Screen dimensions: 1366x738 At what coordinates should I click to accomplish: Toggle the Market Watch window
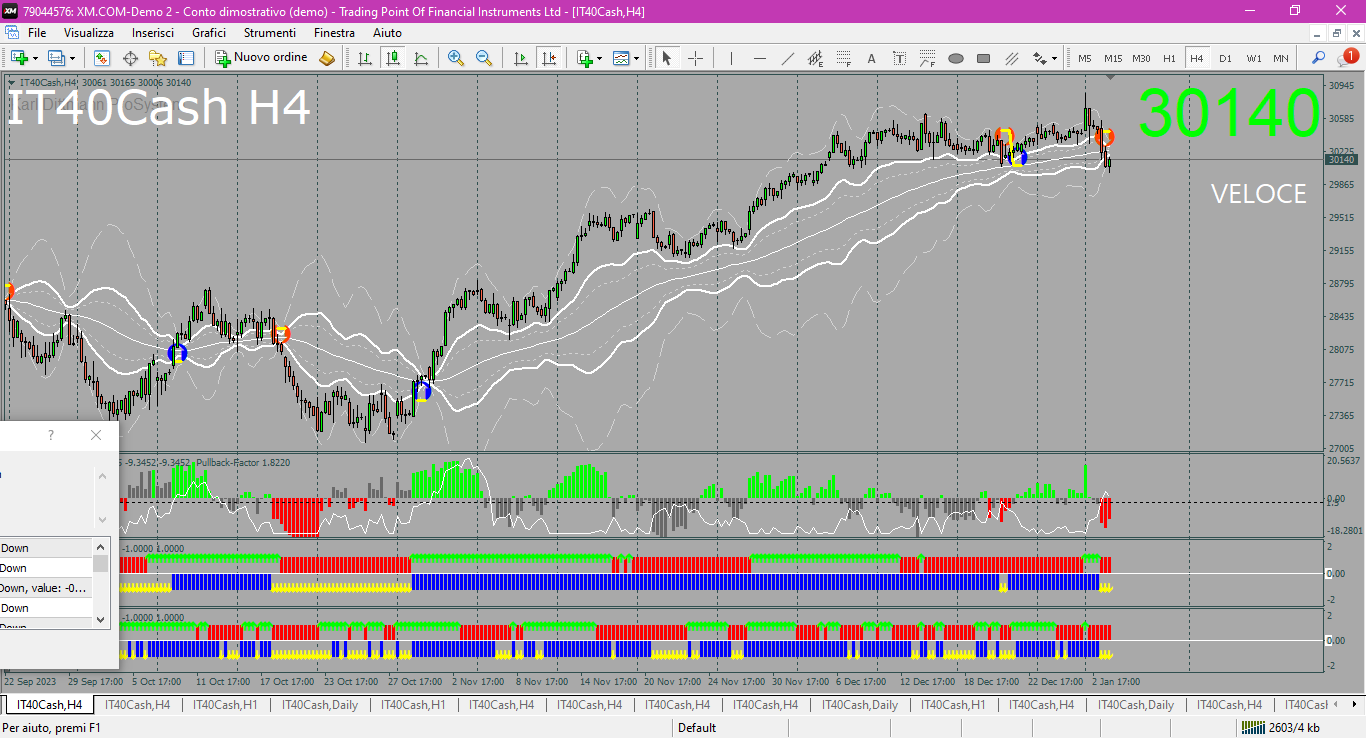[101, 58]
